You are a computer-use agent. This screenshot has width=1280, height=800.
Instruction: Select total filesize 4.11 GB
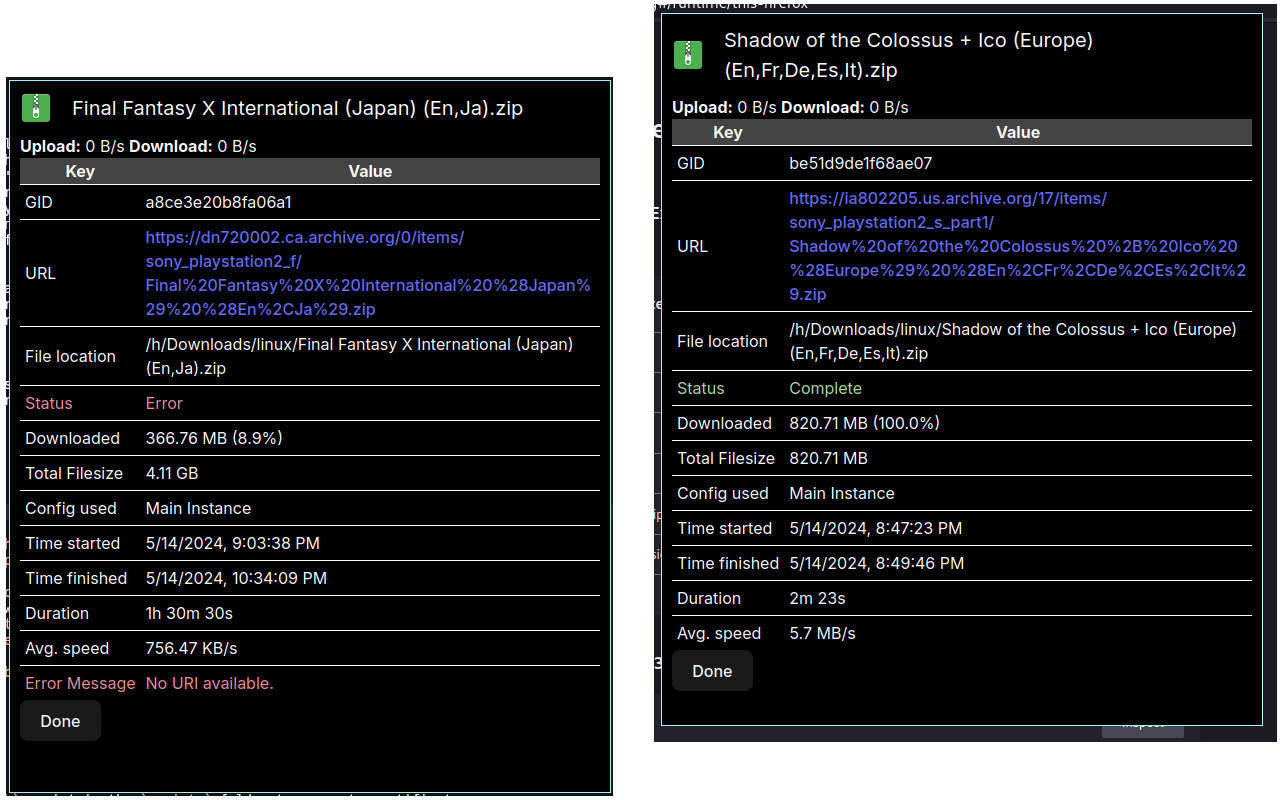pos(172,473)
